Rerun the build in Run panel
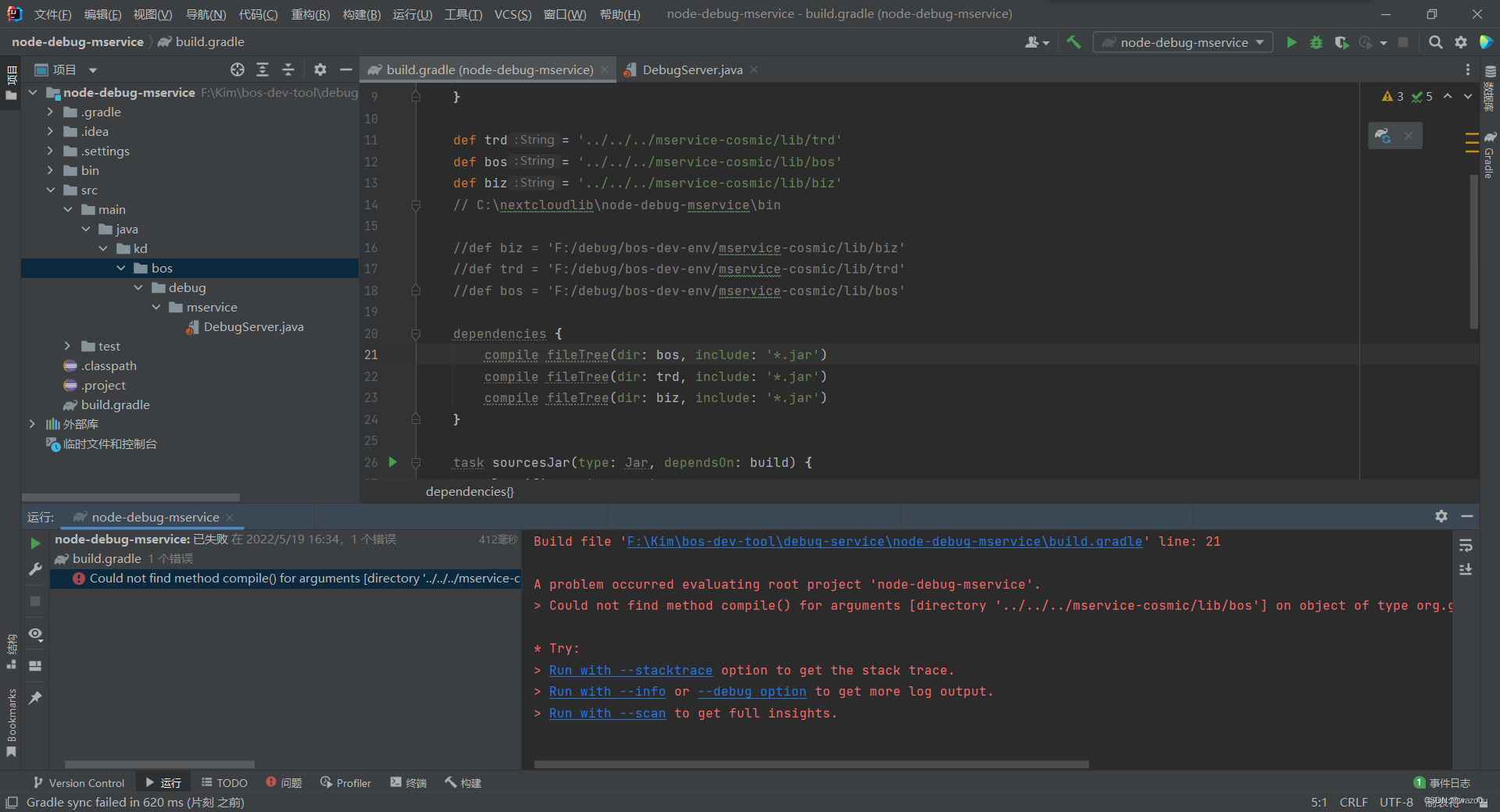Screen dimensions: 1500x812 (35, 543)
